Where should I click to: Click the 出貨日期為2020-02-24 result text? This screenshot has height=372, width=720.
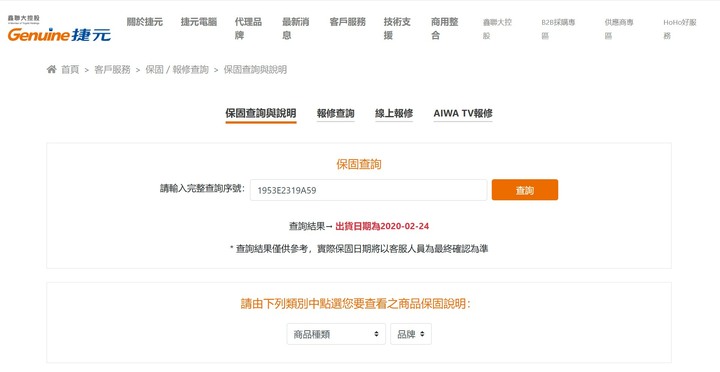(x=382, y=226)
